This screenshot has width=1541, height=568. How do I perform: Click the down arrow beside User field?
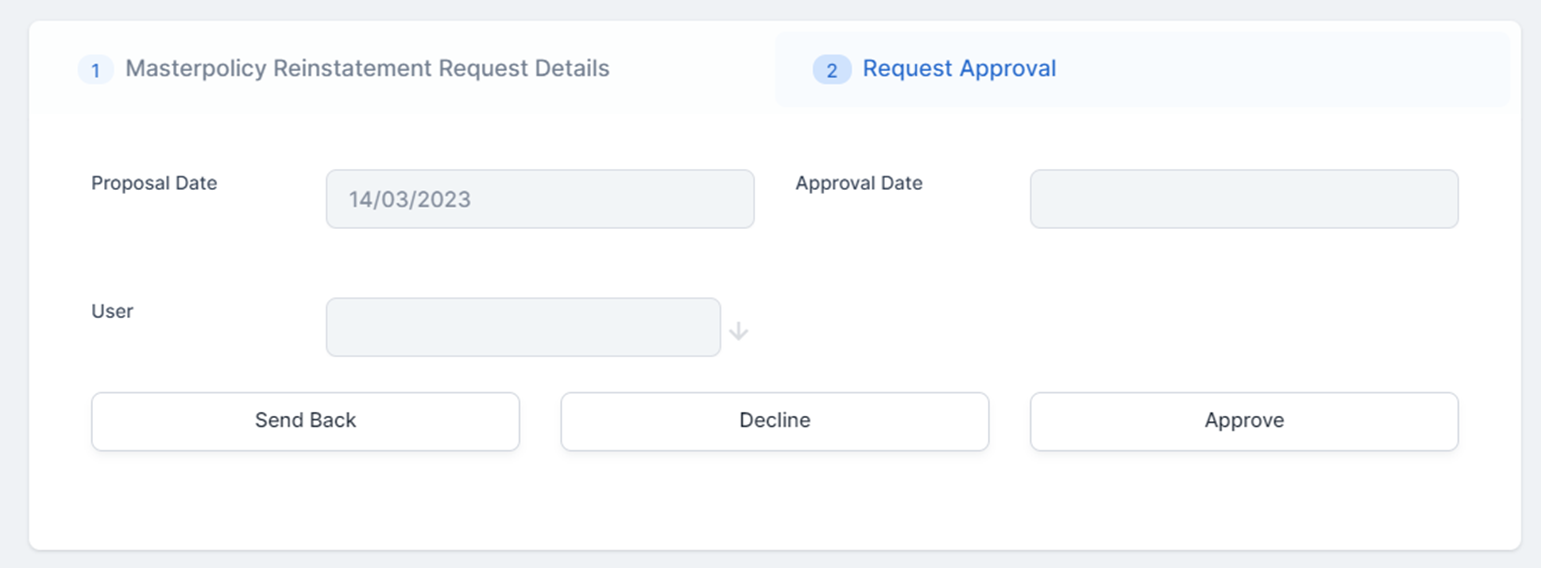coord(738,331)
